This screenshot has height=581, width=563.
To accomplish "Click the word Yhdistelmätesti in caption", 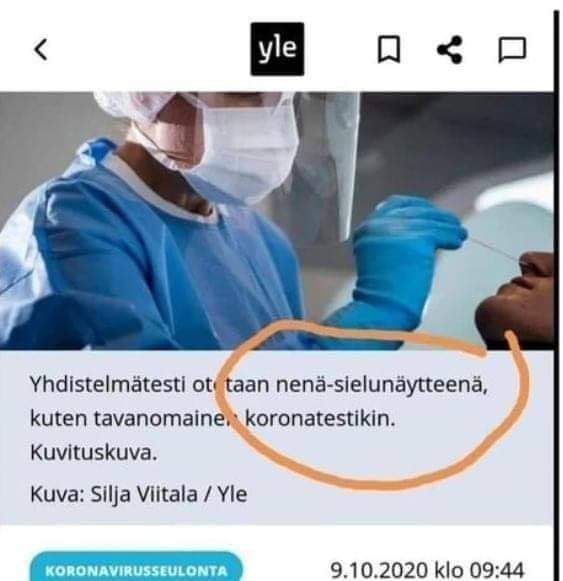I will (107, 385).
